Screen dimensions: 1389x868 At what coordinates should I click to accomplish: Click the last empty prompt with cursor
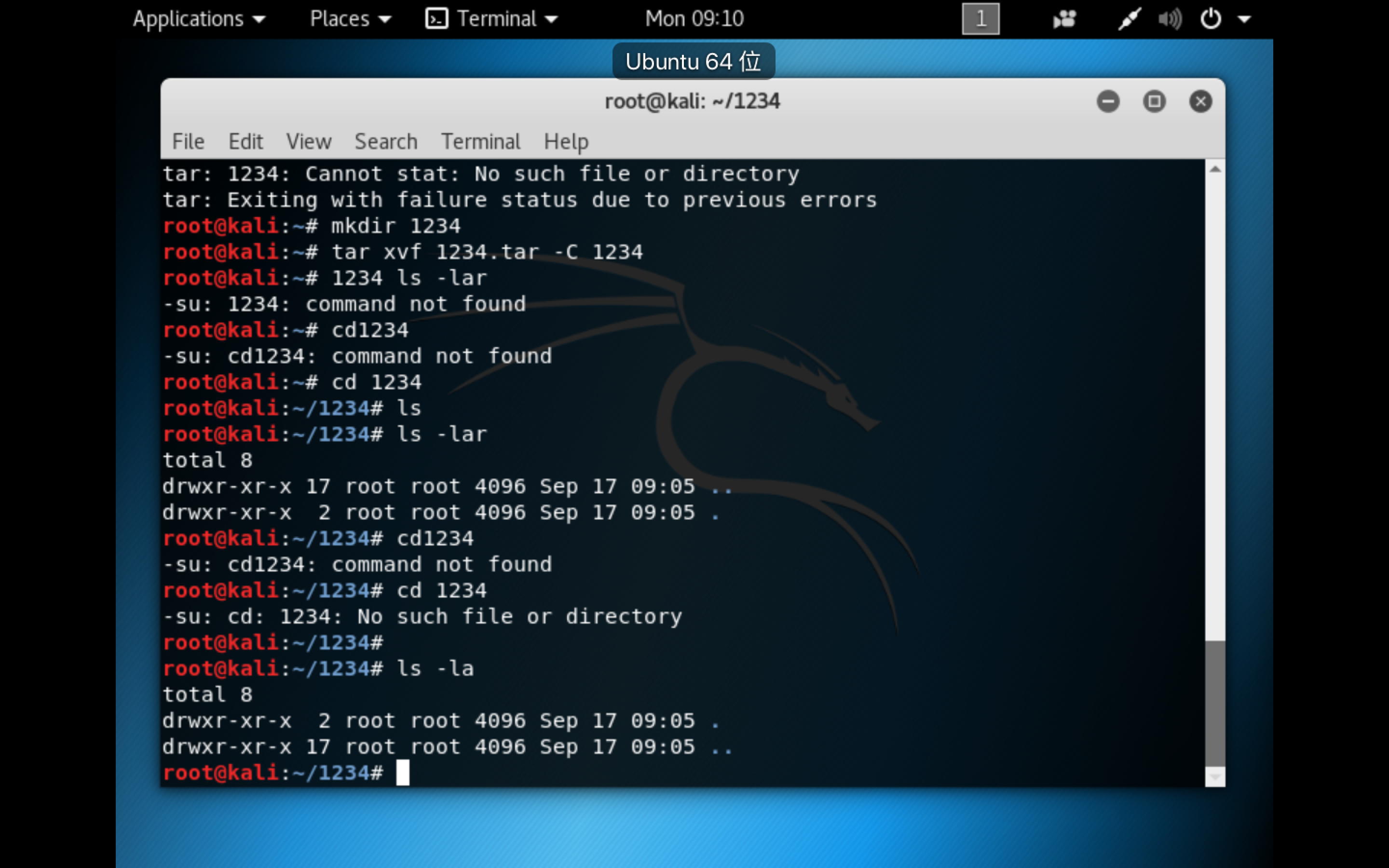(x=286, y=773)
